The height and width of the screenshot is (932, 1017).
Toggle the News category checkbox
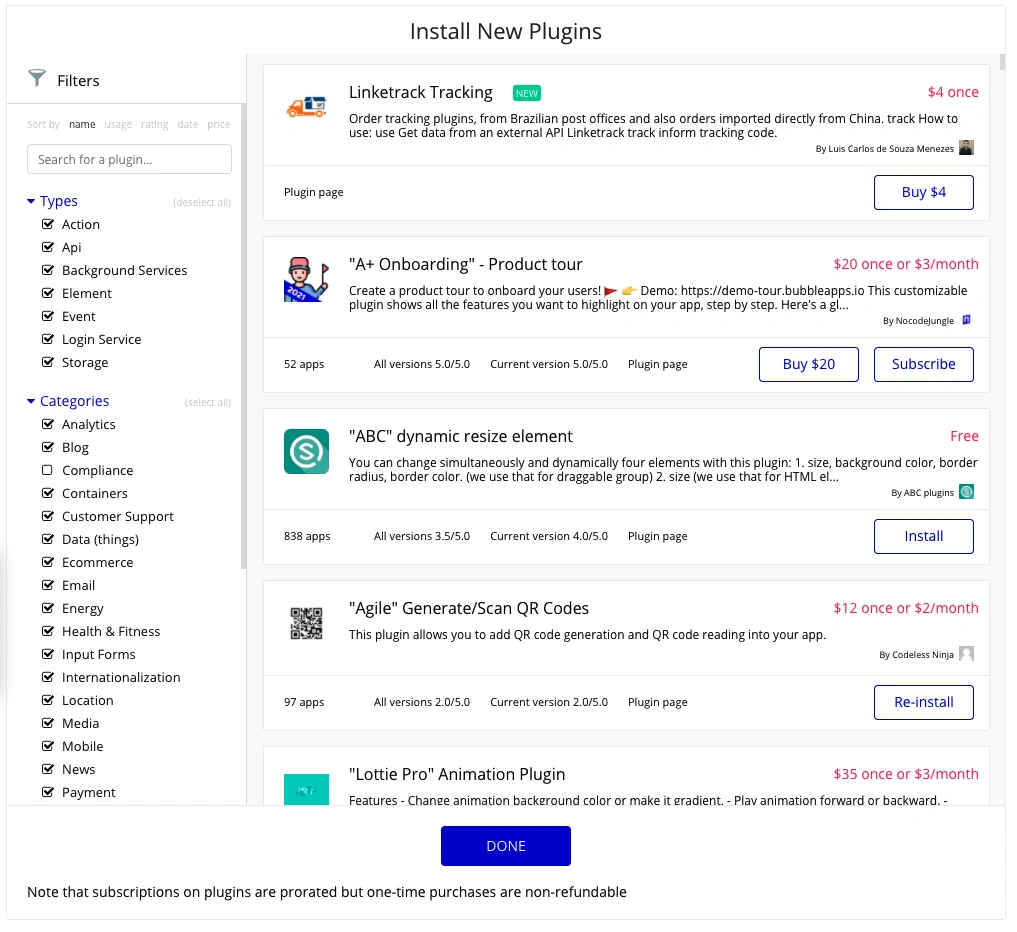coord(47,770)
